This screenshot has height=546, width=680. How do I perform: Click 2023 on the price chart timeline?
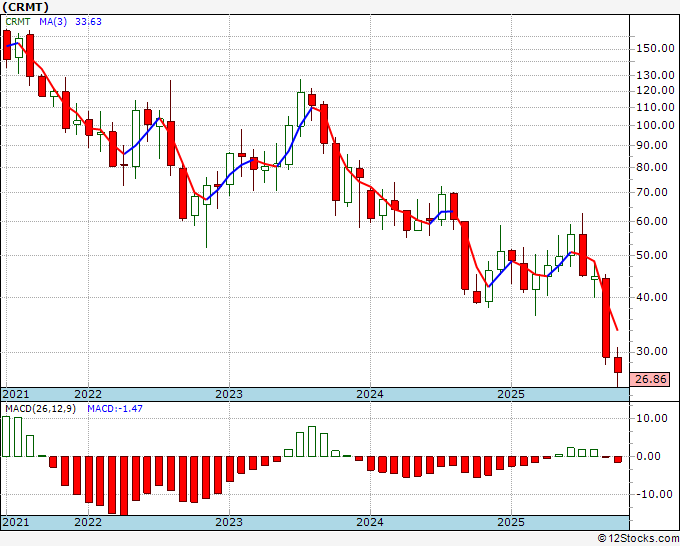point(229,394)
